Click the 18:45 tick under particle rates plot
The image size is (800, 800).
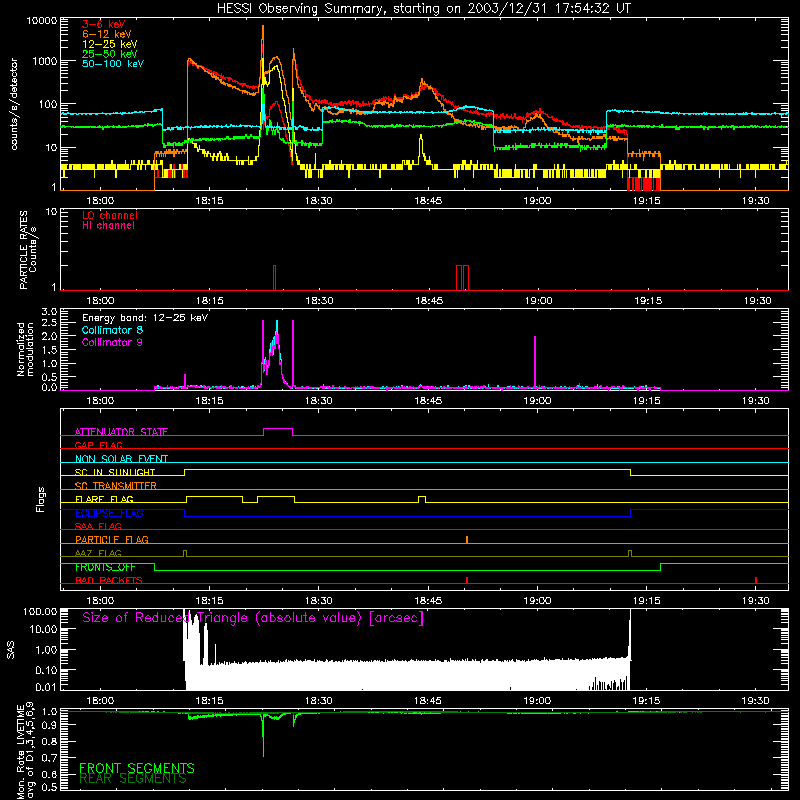click(429, 301)
